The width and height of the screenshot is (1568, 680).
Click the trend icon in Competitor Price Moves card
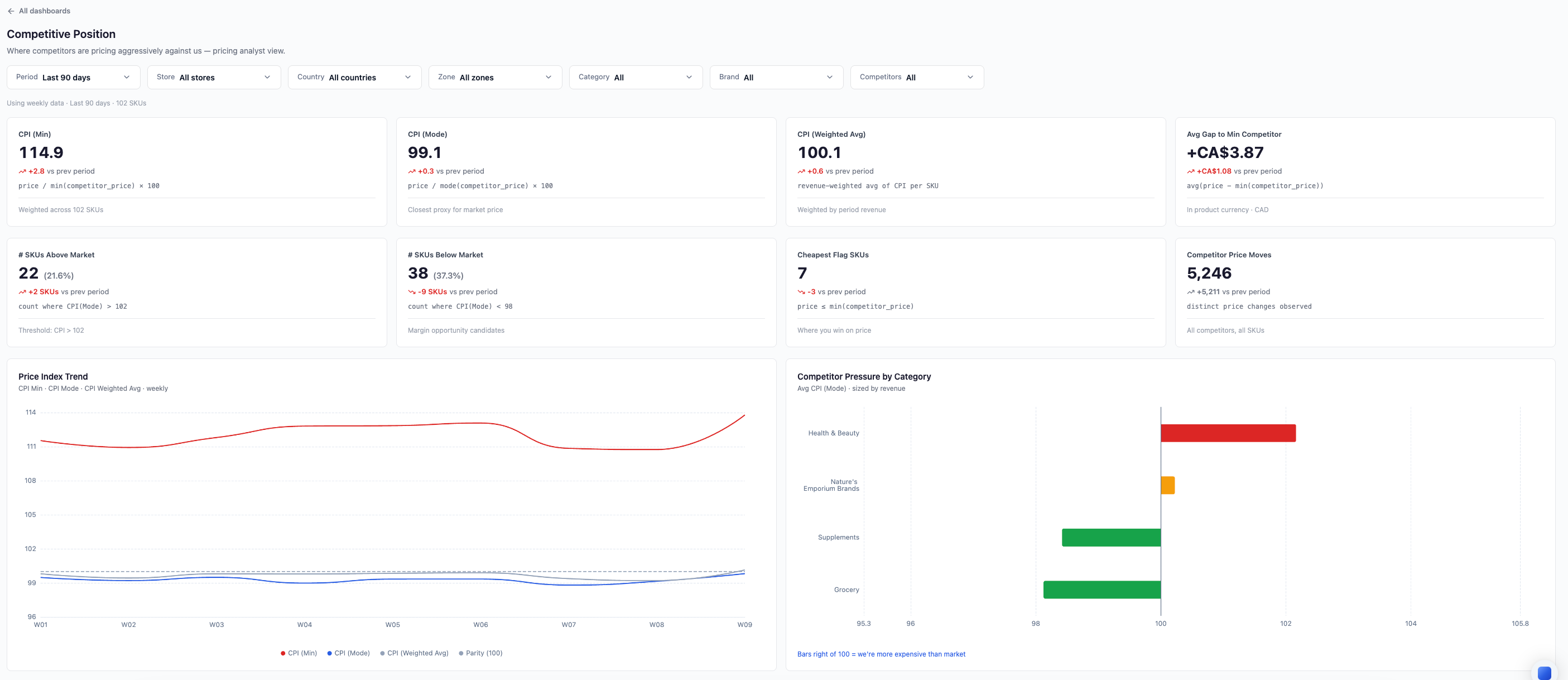tap(1191, 292)
